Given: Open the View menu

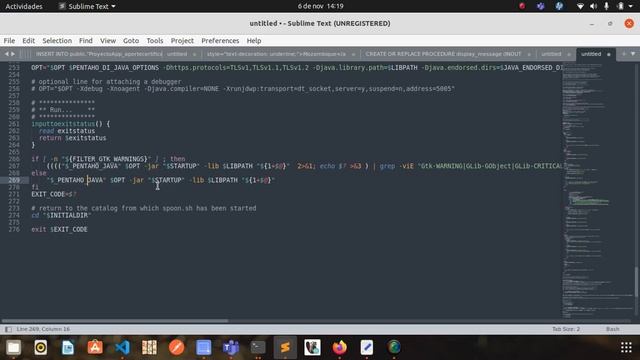Looking at the screenshot, I should [108, 40].
